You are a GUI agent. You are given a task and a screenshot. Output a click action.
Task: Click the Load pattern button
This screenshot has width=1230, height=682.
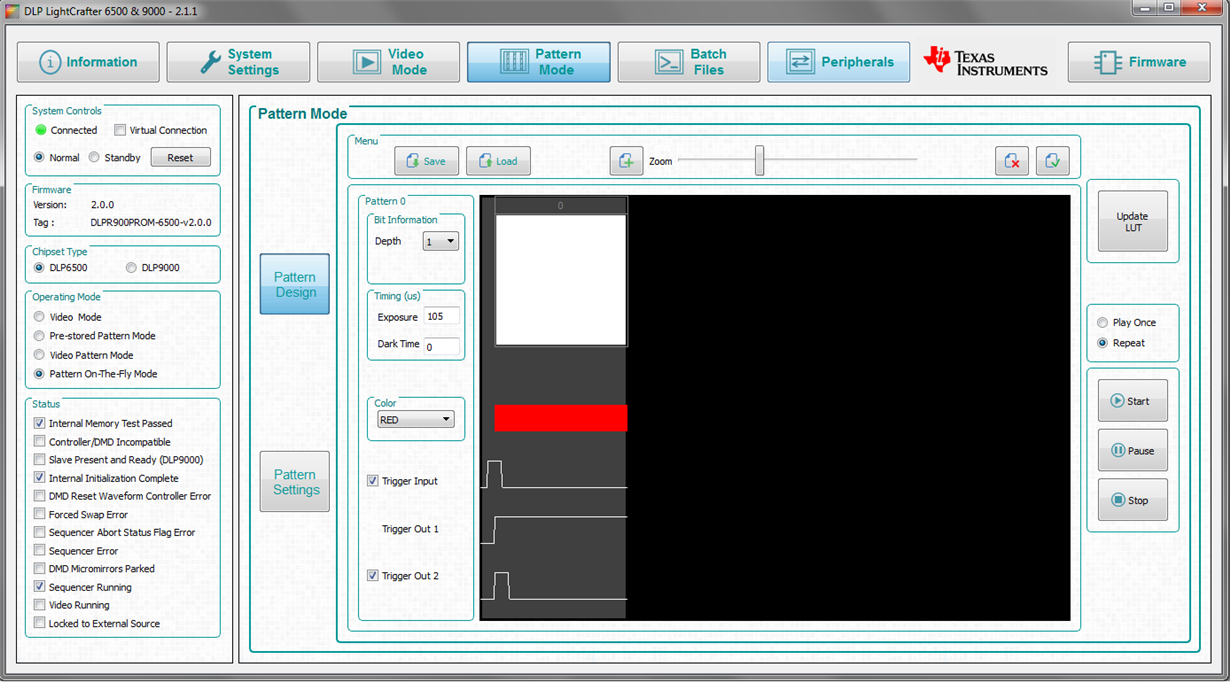[498, 161]
